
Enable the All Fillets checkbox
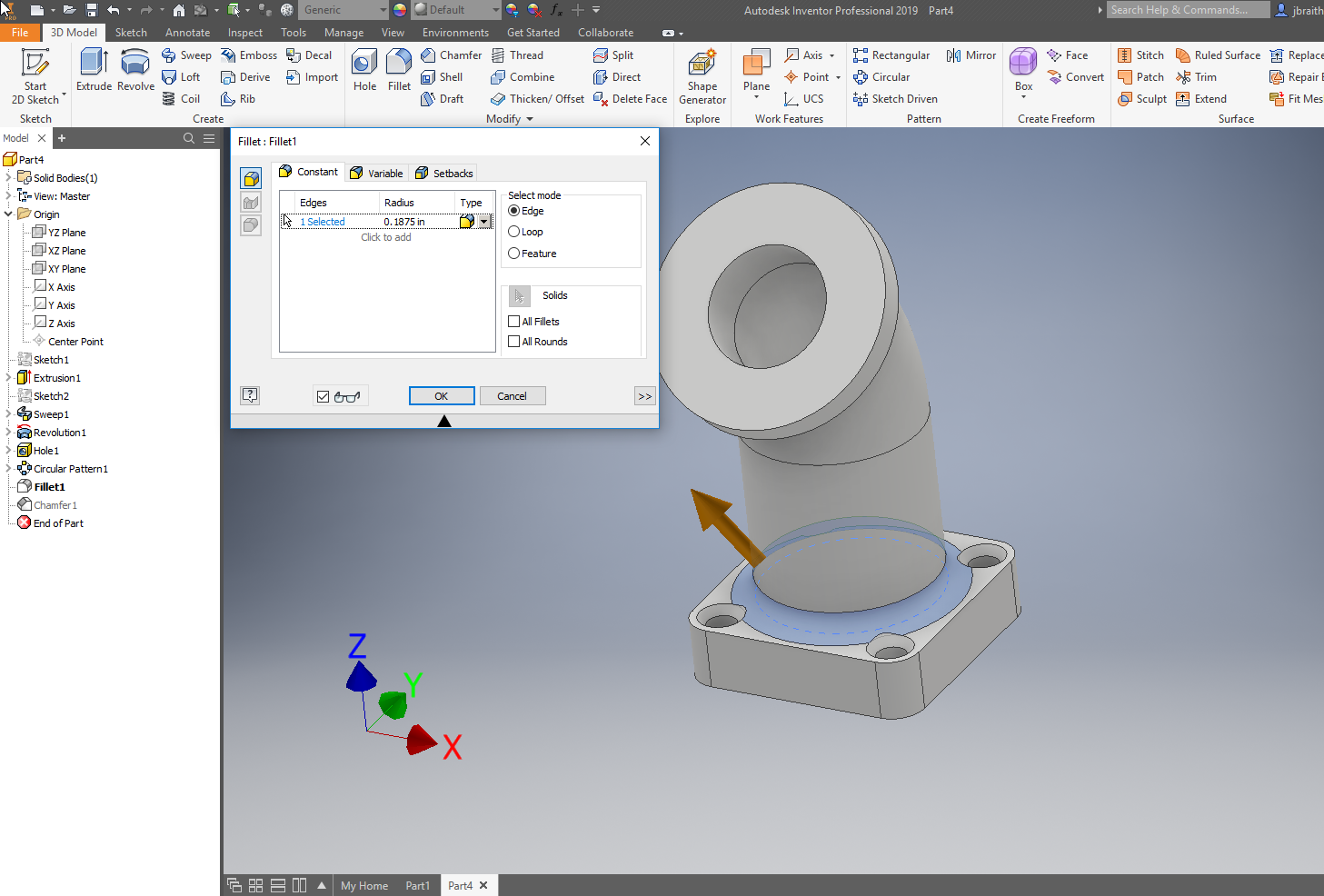point(514,322)
